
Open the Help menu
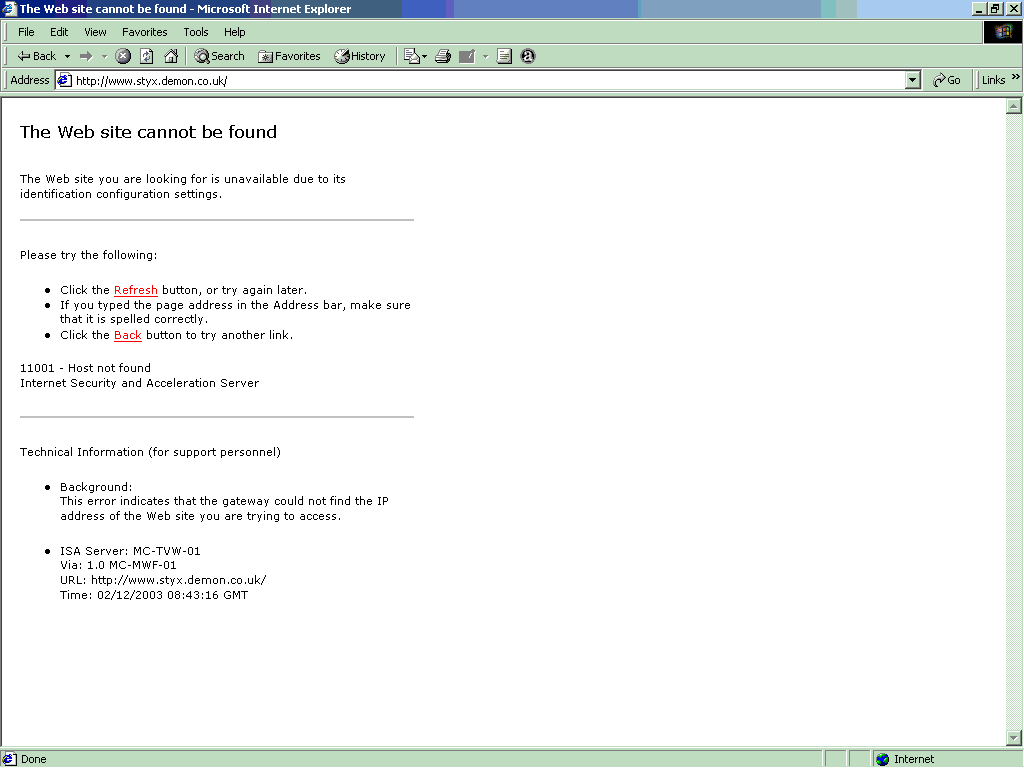[234, 32]
